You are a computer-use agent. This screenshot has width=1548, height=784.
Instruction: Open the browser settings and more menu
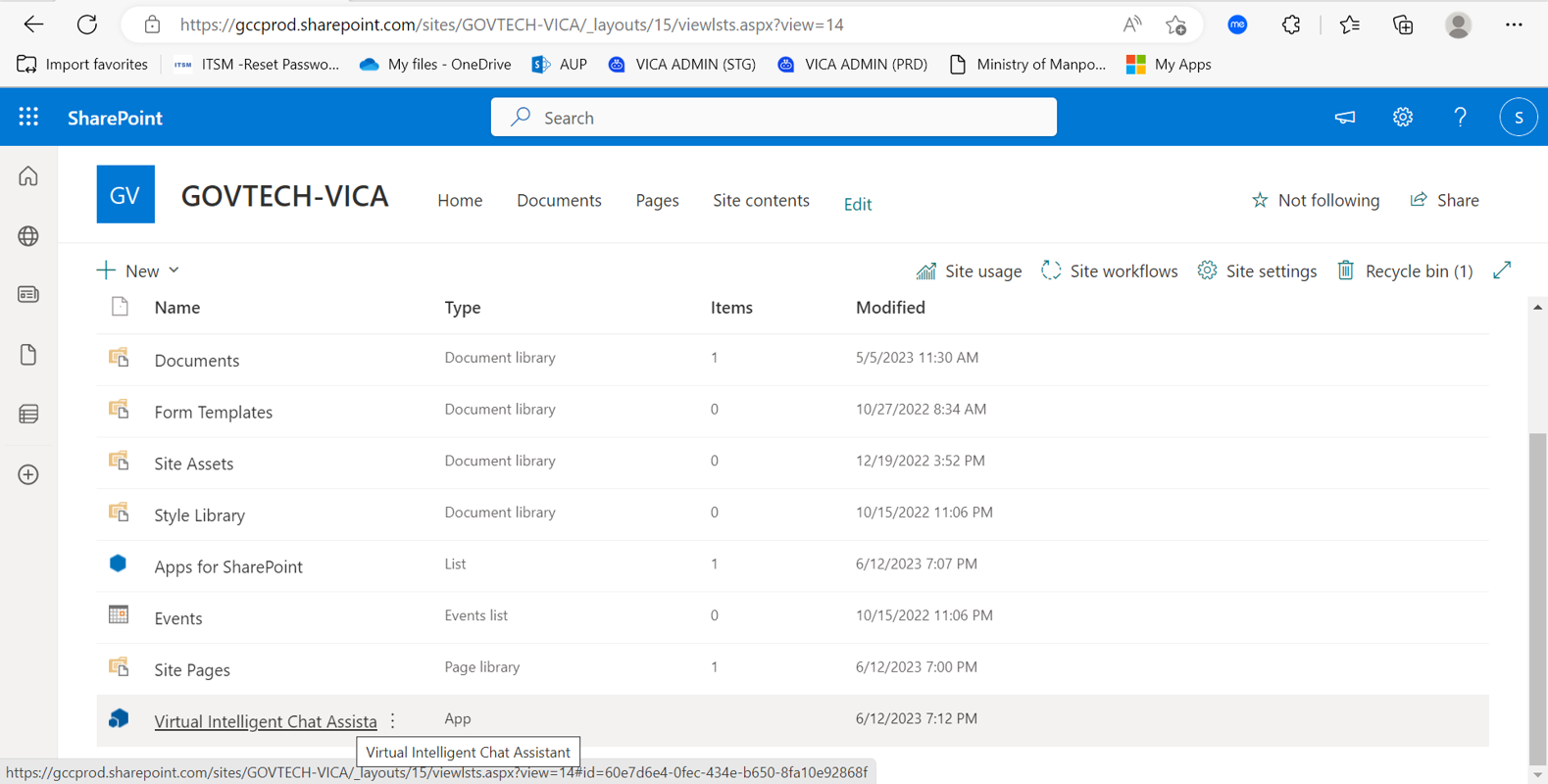coord(1514,24)
